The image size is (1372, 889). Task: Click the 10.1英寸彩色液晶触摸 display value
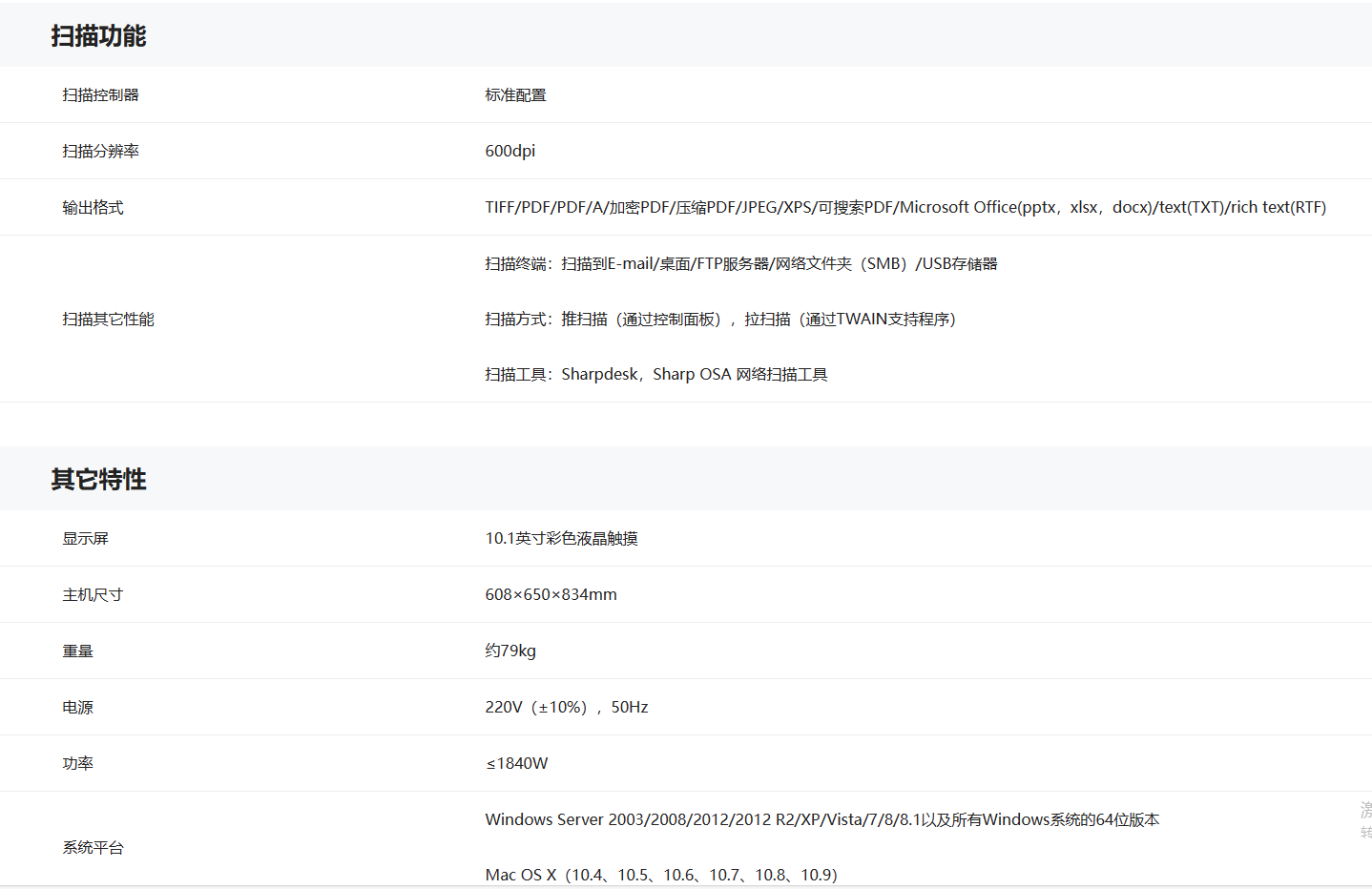(x=561, y=539)
